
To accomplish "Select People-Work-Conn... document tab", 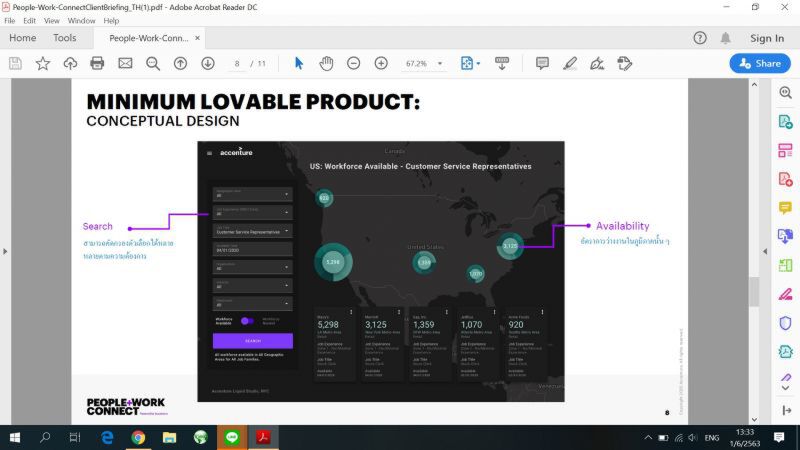I will (148, 38).
